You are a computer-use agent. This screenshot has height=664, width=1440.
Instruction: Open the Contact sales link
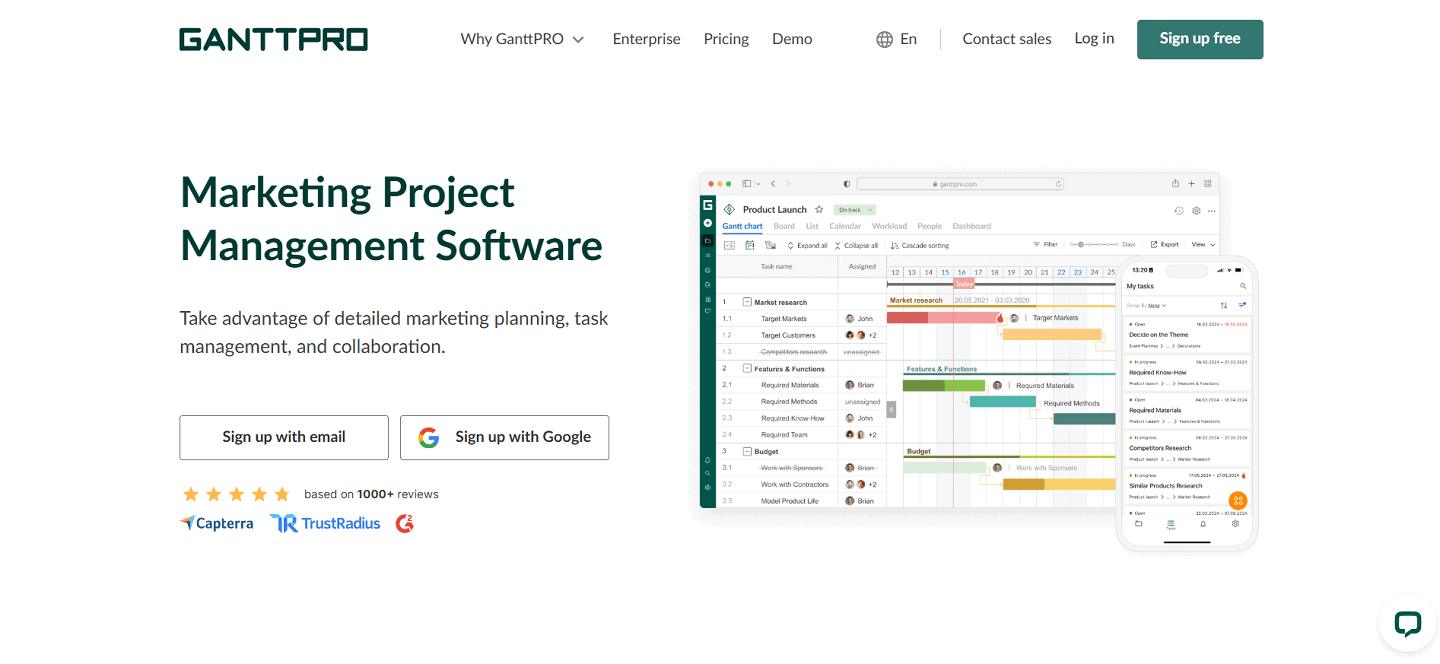click(1006, 39)
